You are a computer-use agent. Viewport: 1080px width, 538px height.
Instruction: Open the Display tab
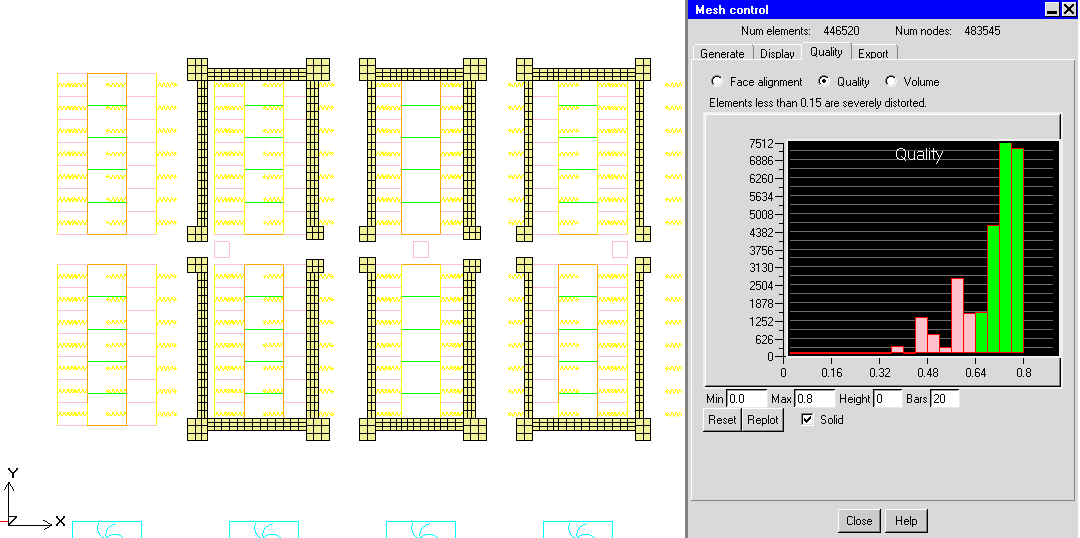pos(778,54)
